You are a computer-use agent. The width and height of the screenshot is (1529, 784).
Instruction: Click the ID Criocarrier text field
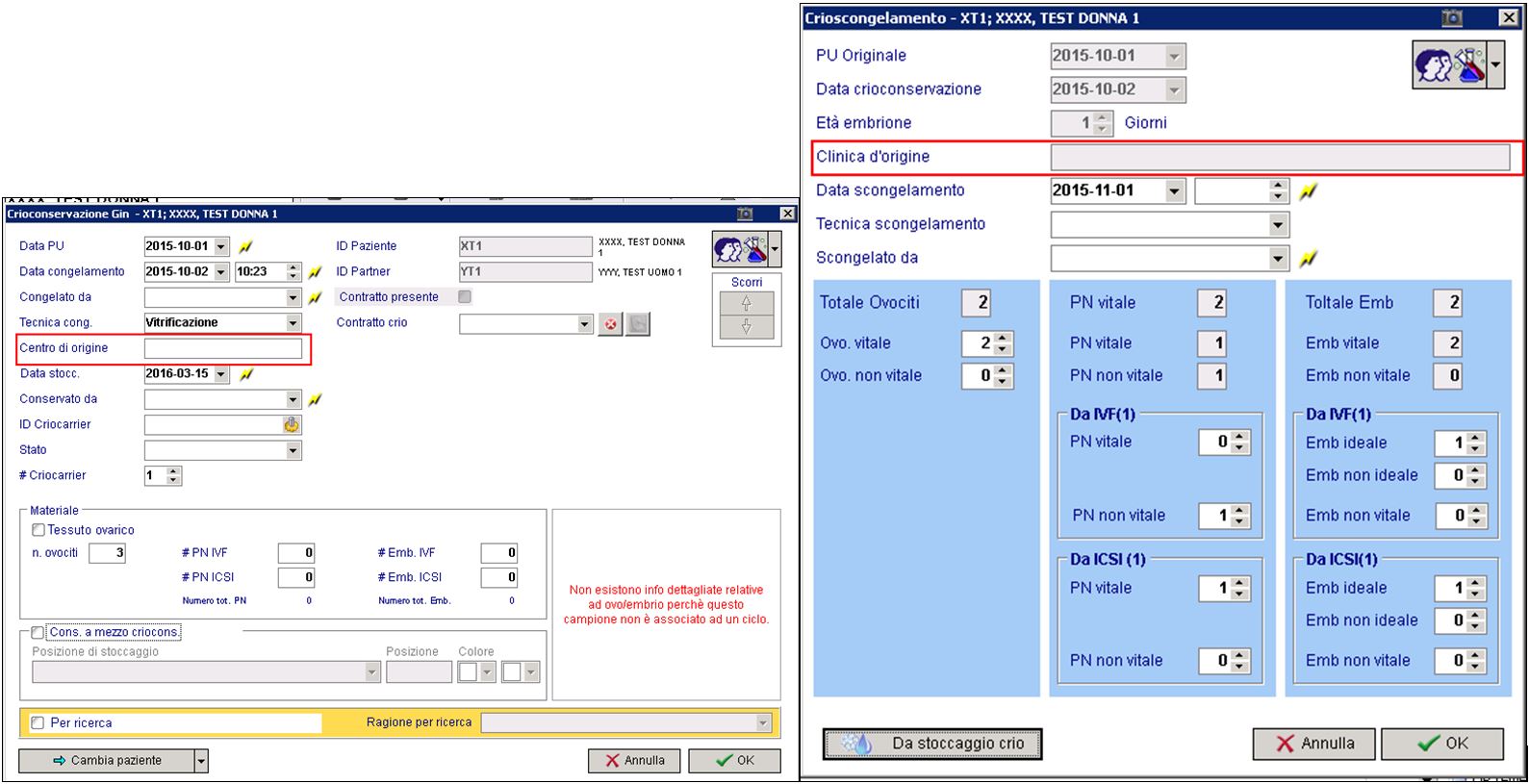pyautogui.click(x=213, y=424)
